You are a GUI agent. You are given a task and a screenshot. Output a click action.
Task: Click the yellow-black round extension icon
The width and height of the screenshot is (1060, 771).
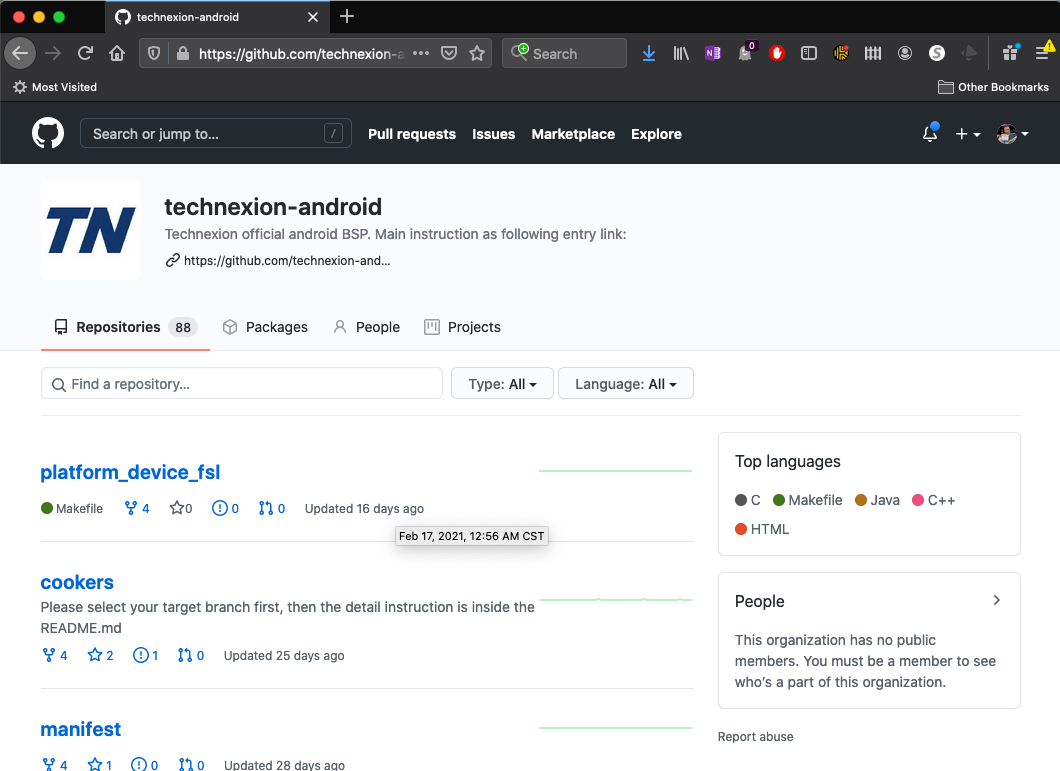click(841, 53)
